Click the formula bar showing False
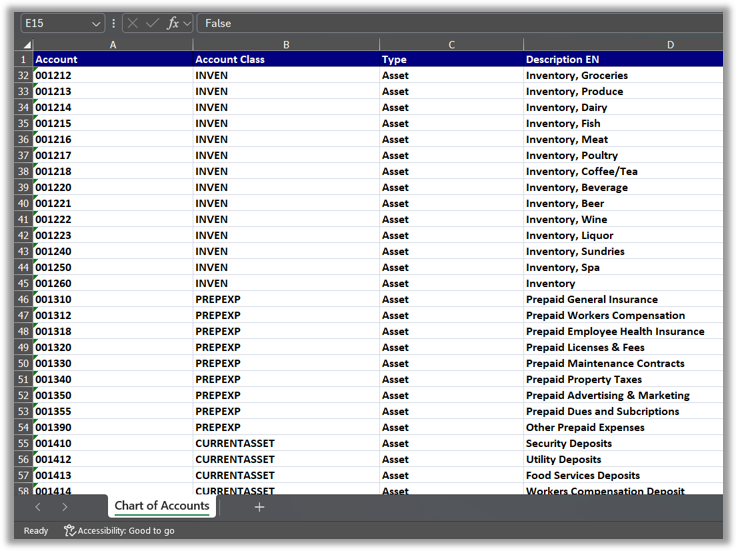The image size is (737, 551). pyautogui.click(x=450, y=23)
